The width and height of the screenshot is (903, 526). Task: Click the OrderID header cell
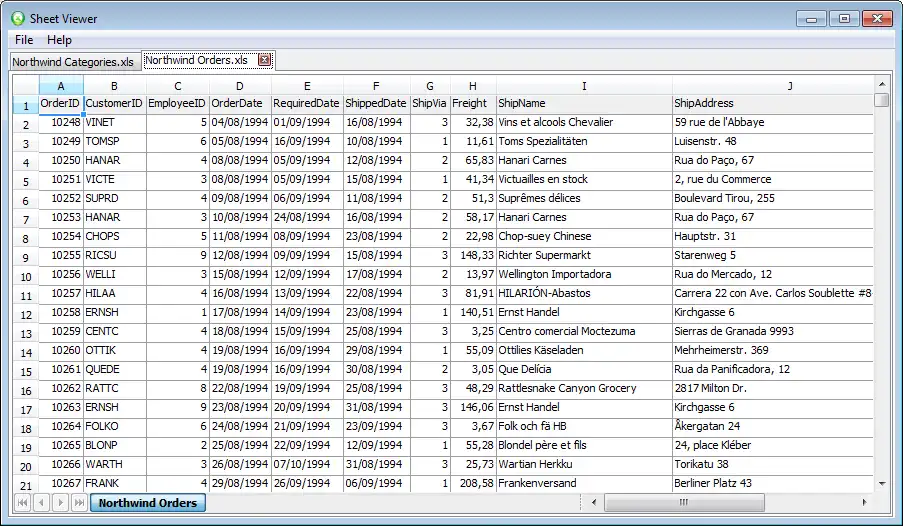(x=61, y=103)
